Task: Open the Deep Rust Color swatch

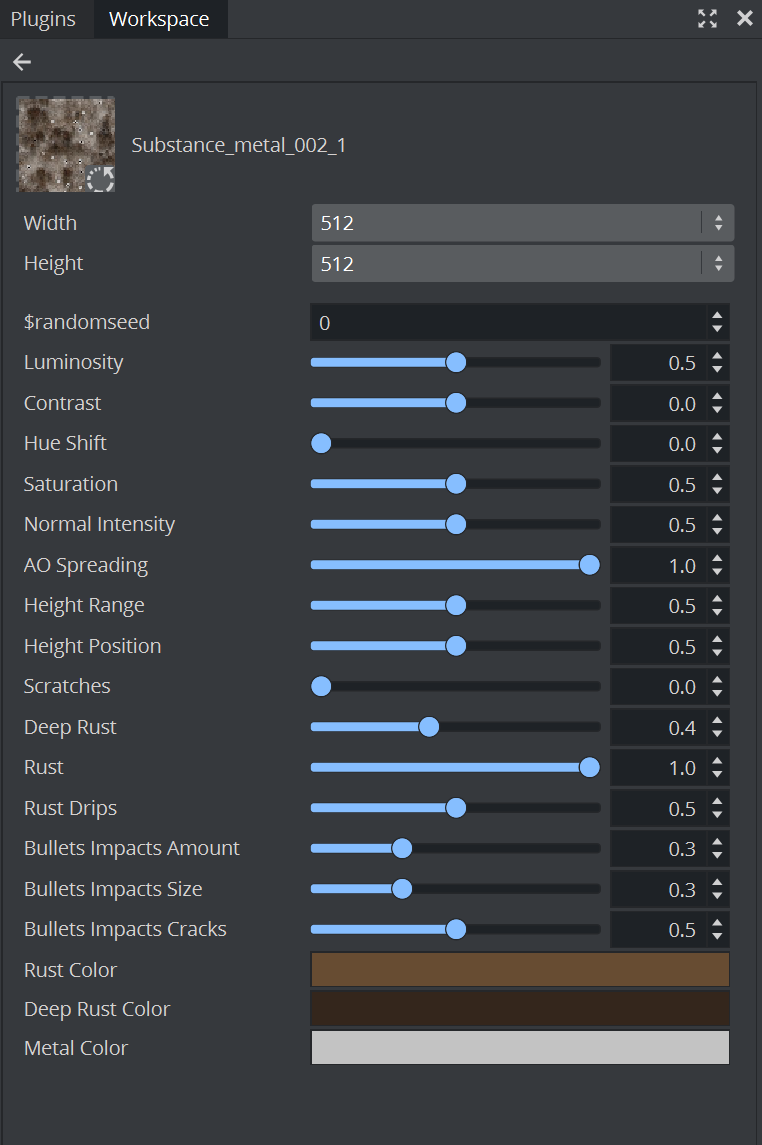Action: pos(520,1009)
